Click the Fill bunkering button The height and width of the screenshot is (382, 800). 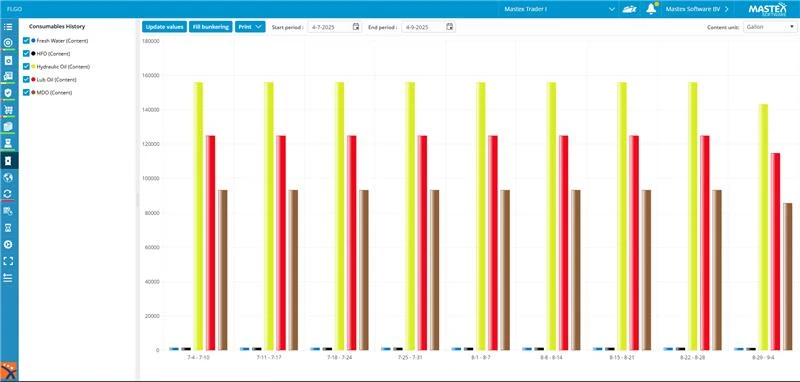pos(211,27)
